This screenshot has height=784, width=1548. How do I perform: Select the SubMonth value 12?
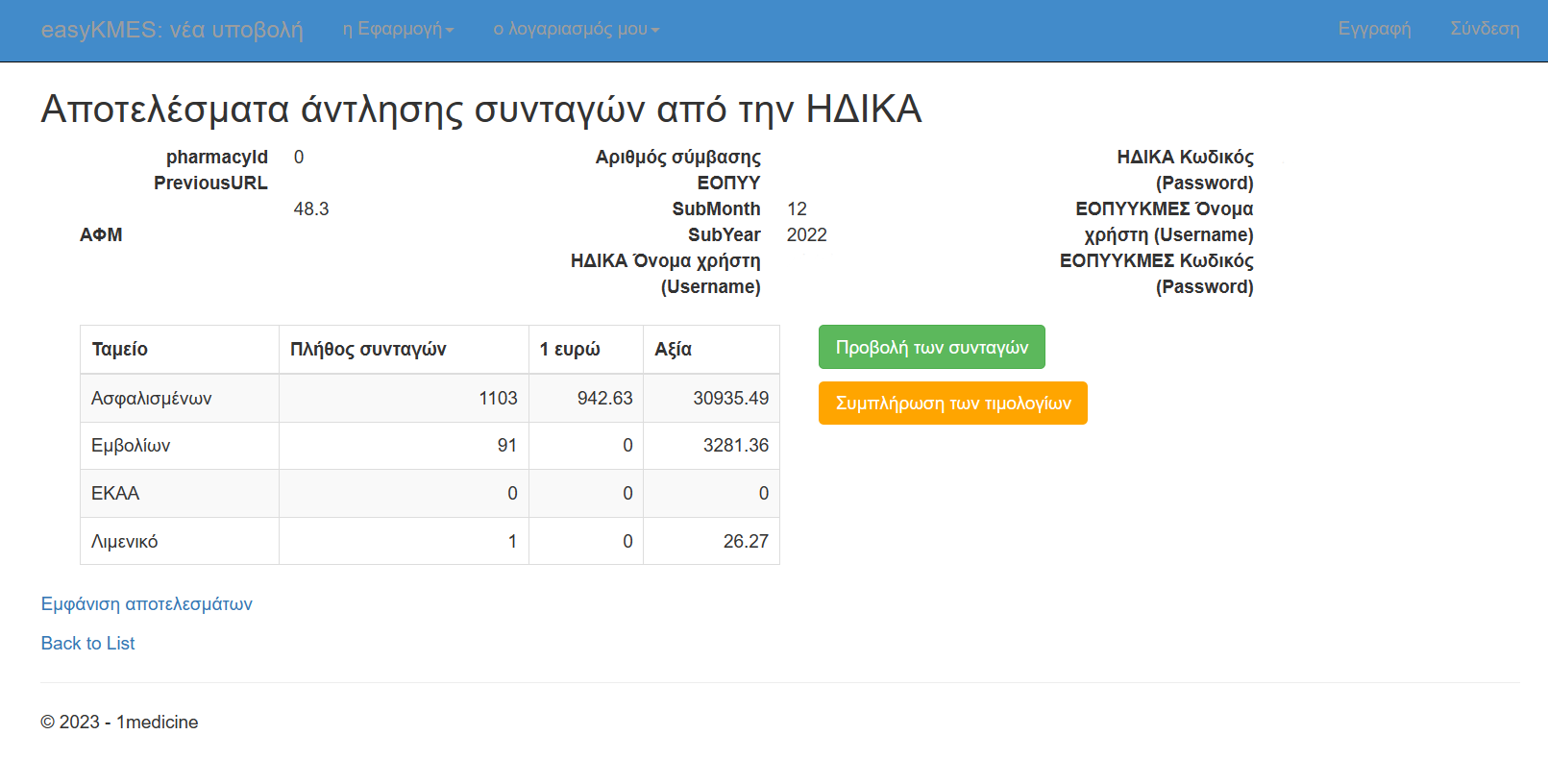pyautogui.click(x=798, y=208)
